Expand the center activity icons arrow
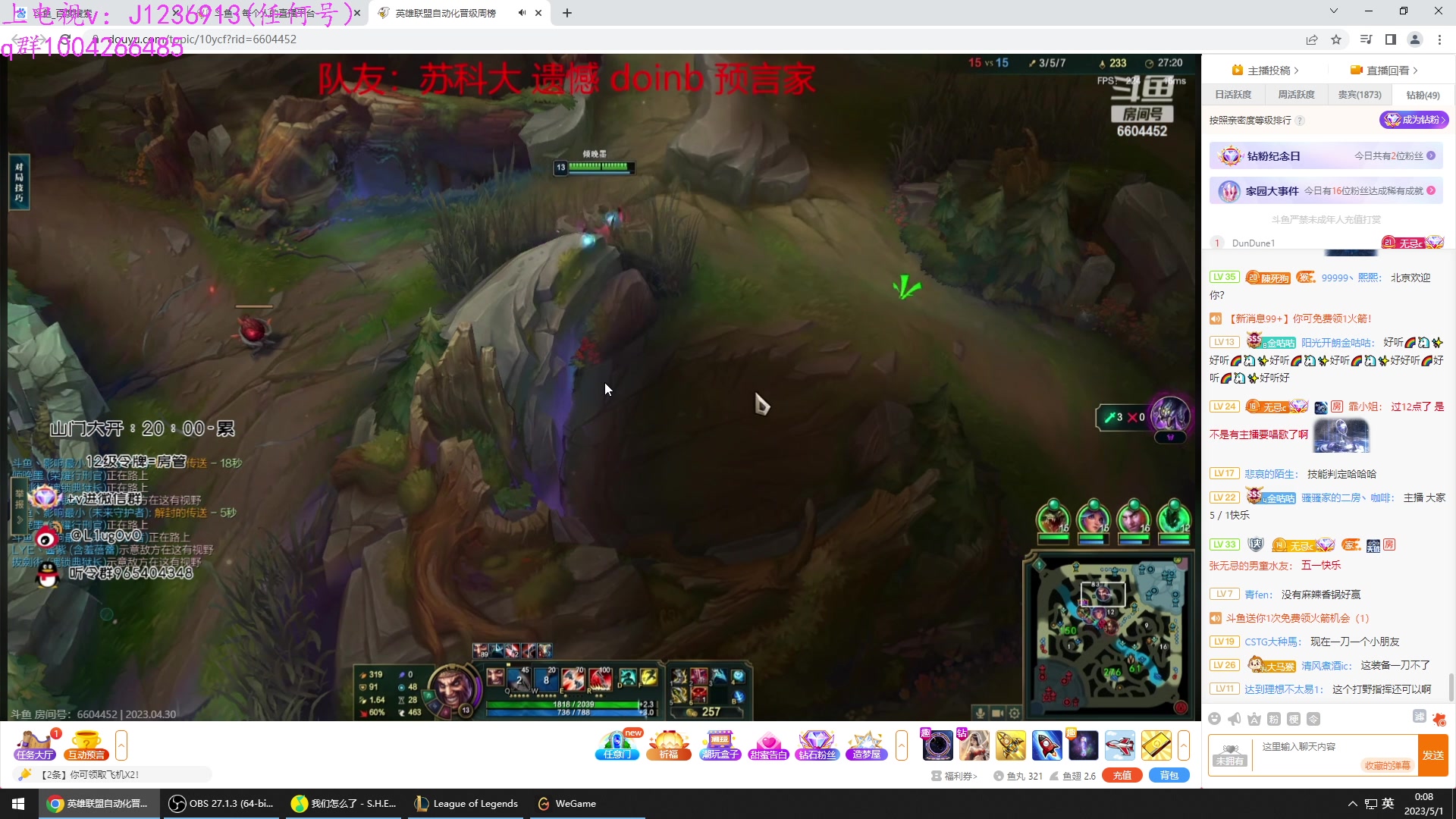This screenshot has width=1456, height=819. (x=902, y=745)
